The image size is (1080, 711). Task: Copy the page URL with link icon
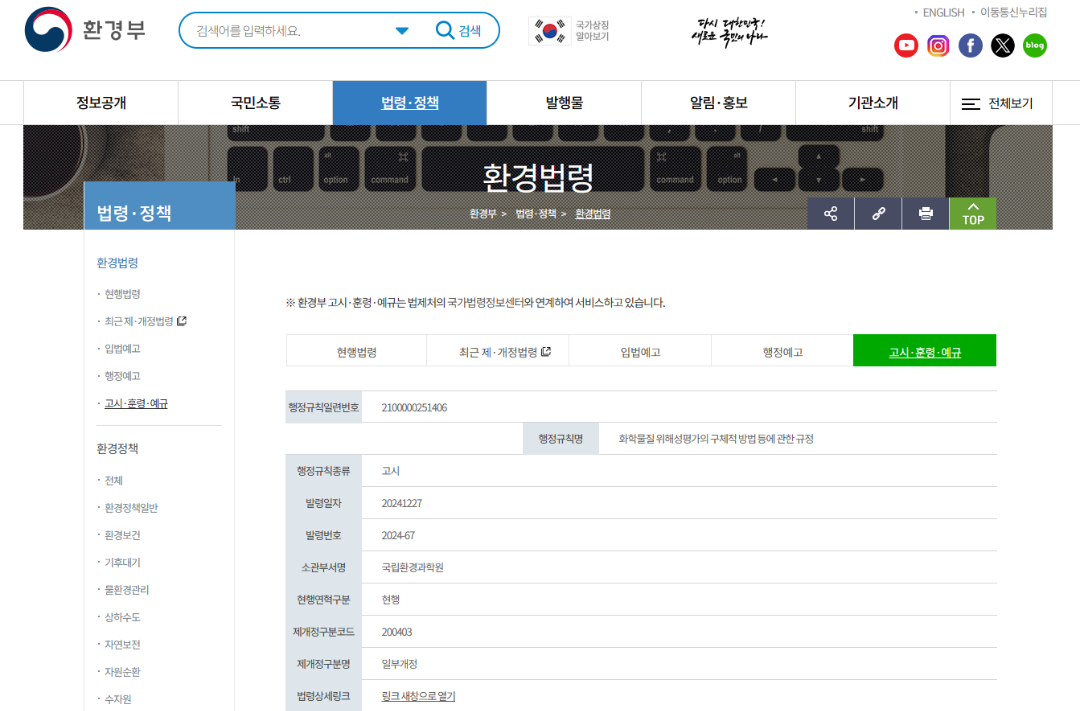click(x=878, y=214)
